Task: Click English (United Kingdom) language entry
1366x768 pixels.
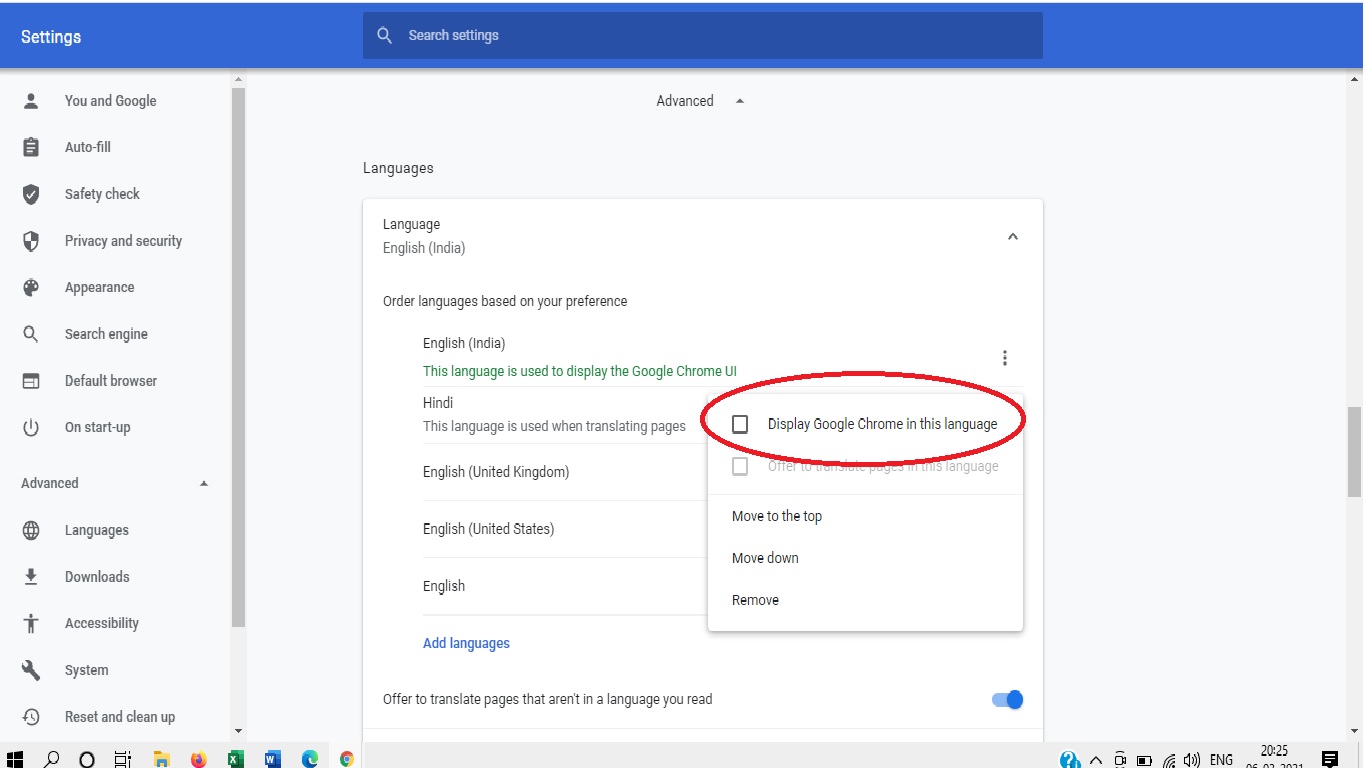Action: click(x=496, y=472)
